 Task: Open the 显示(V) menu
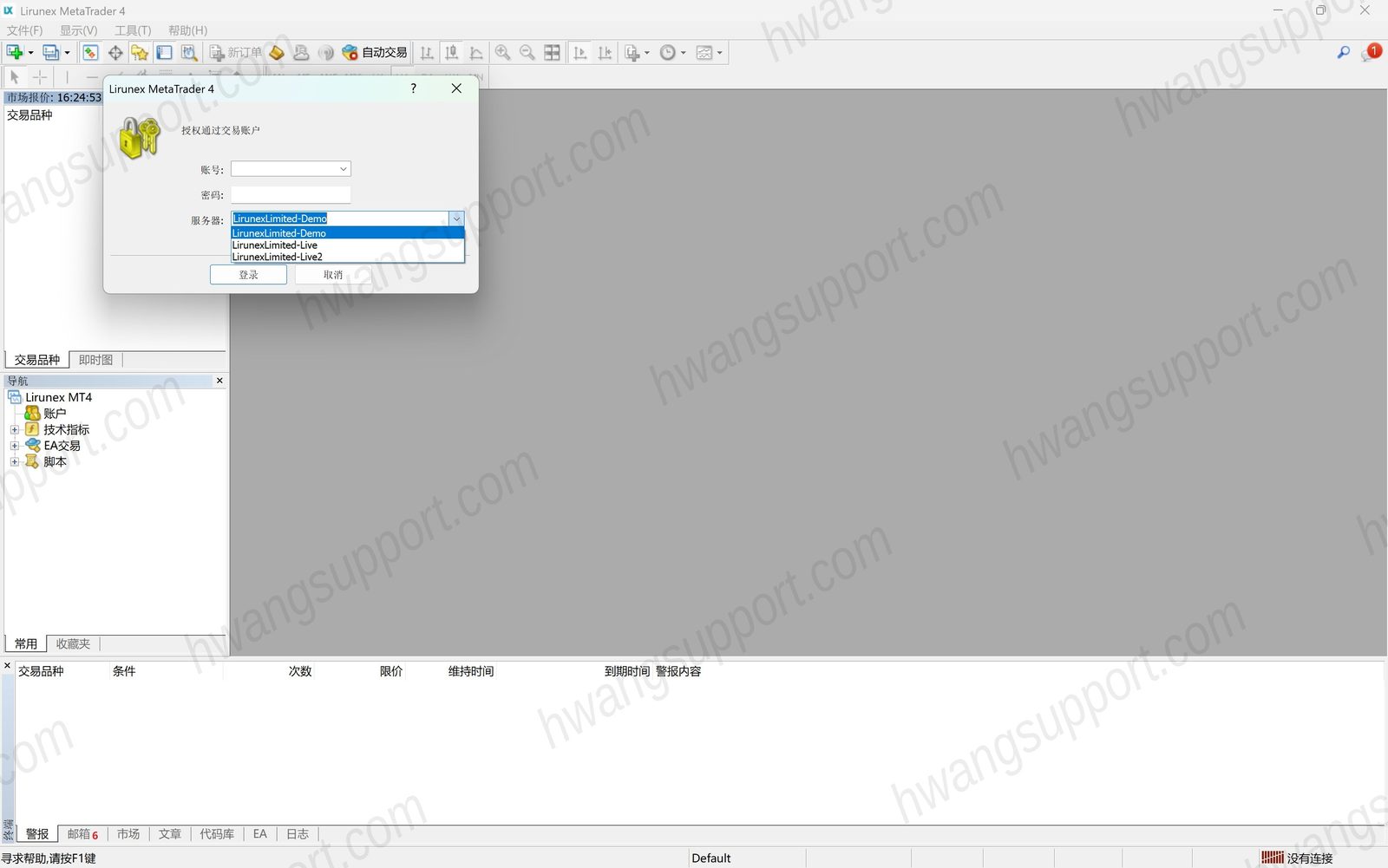(78, 30)
